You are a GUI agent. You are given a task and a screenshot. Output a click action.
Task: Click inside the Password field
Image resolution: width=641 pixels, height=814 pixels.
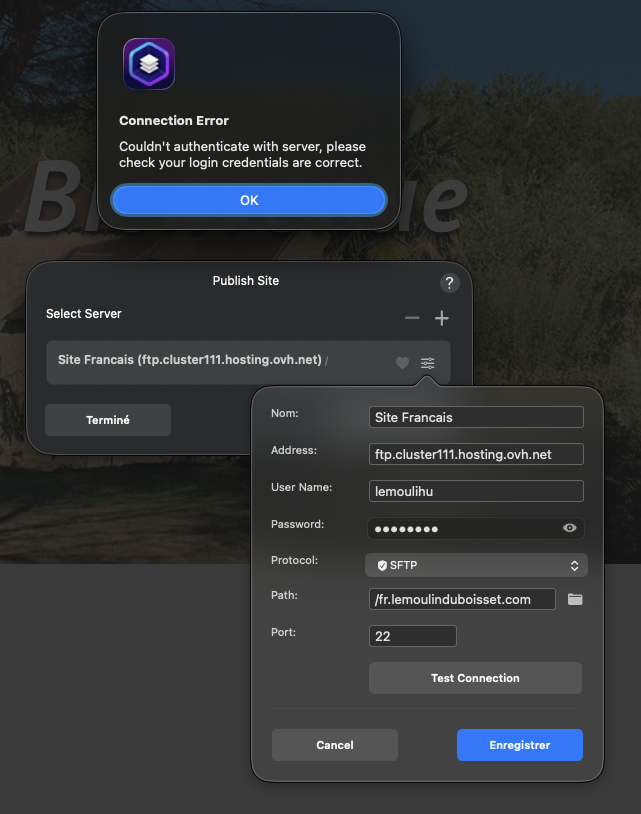pos(460,528)
